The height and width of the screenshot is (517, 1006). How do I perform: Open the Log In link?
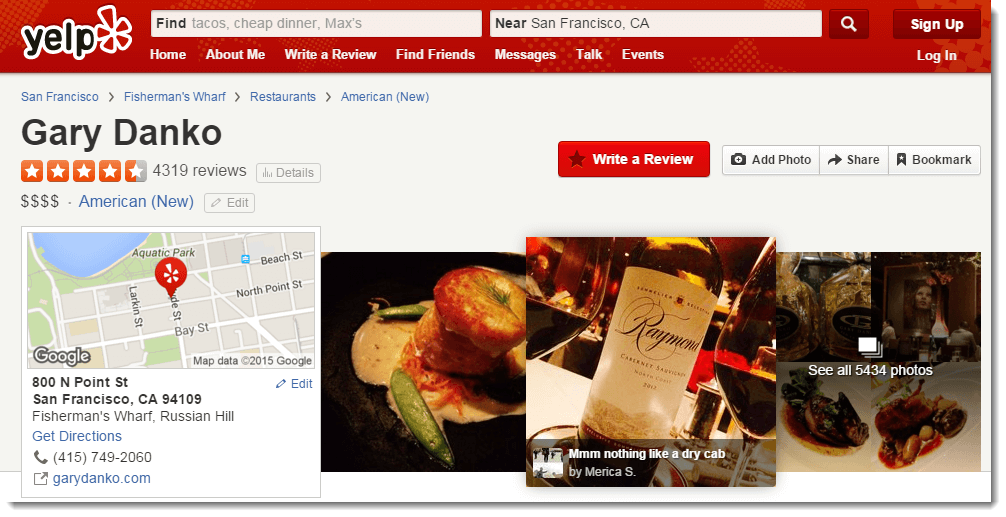[937, 56]
